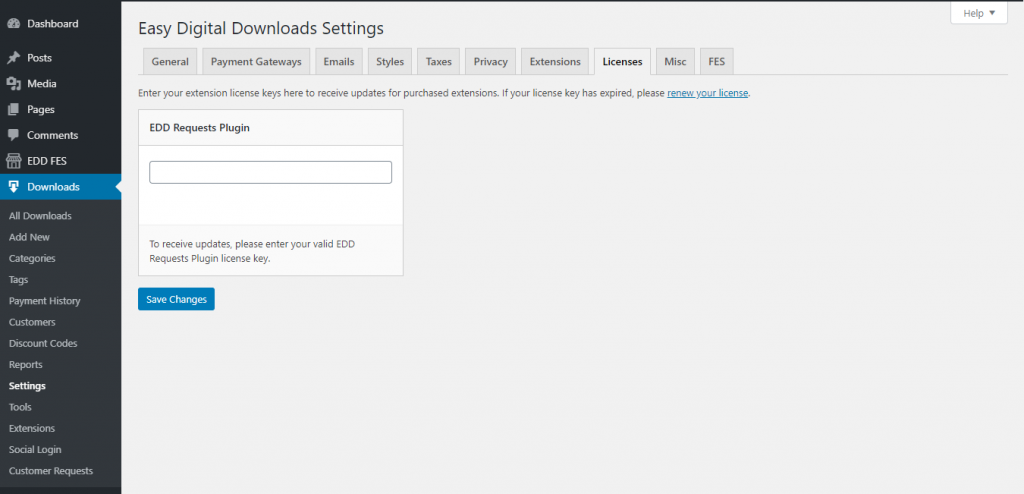Go to the Taxes tab
1024x494 pixels.
click(439, 61)
